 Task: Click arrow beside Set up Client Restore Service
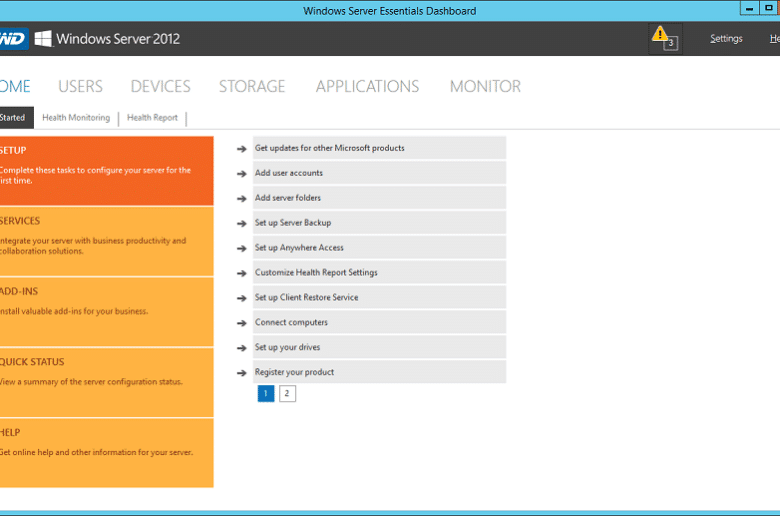242,298
